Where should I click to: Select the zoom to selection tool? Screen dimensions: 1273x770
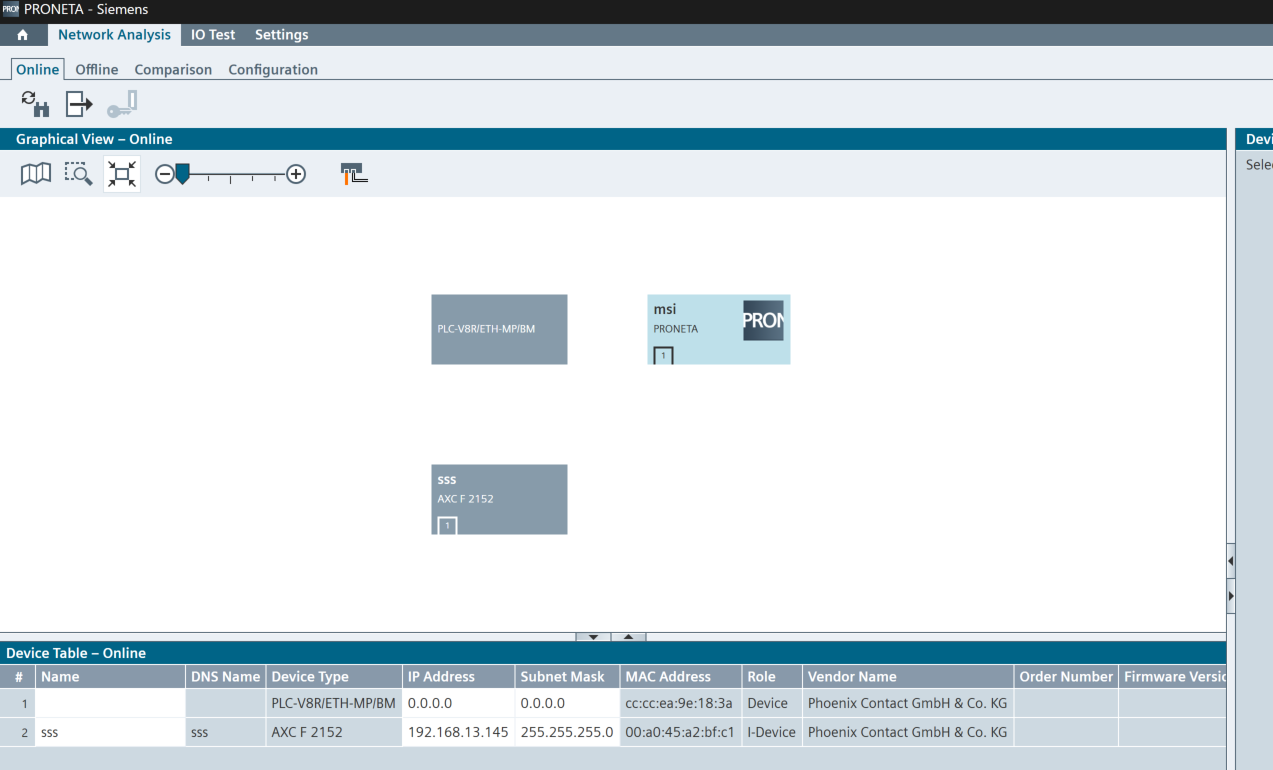click(78, 174)
